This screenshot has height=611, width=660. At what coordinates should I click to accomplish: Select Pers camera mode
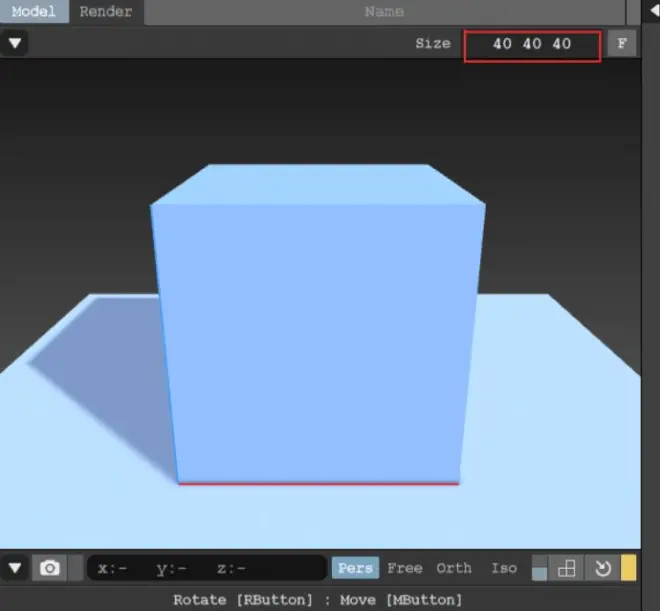coord(355,568)
